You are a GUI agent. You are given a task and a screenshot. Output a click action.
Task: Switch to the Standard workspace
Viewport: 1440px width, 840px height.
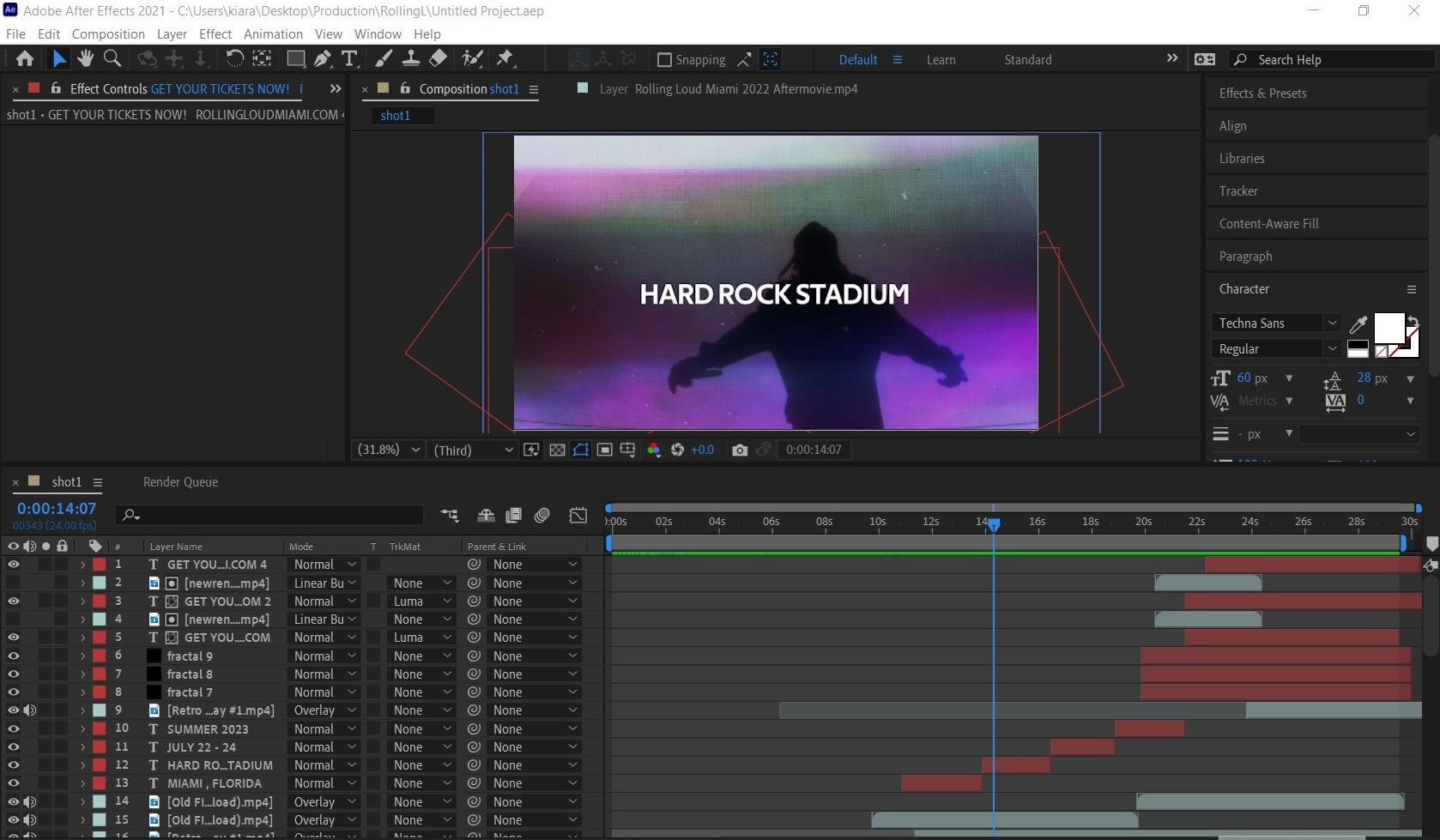(x=1027, y=60)
